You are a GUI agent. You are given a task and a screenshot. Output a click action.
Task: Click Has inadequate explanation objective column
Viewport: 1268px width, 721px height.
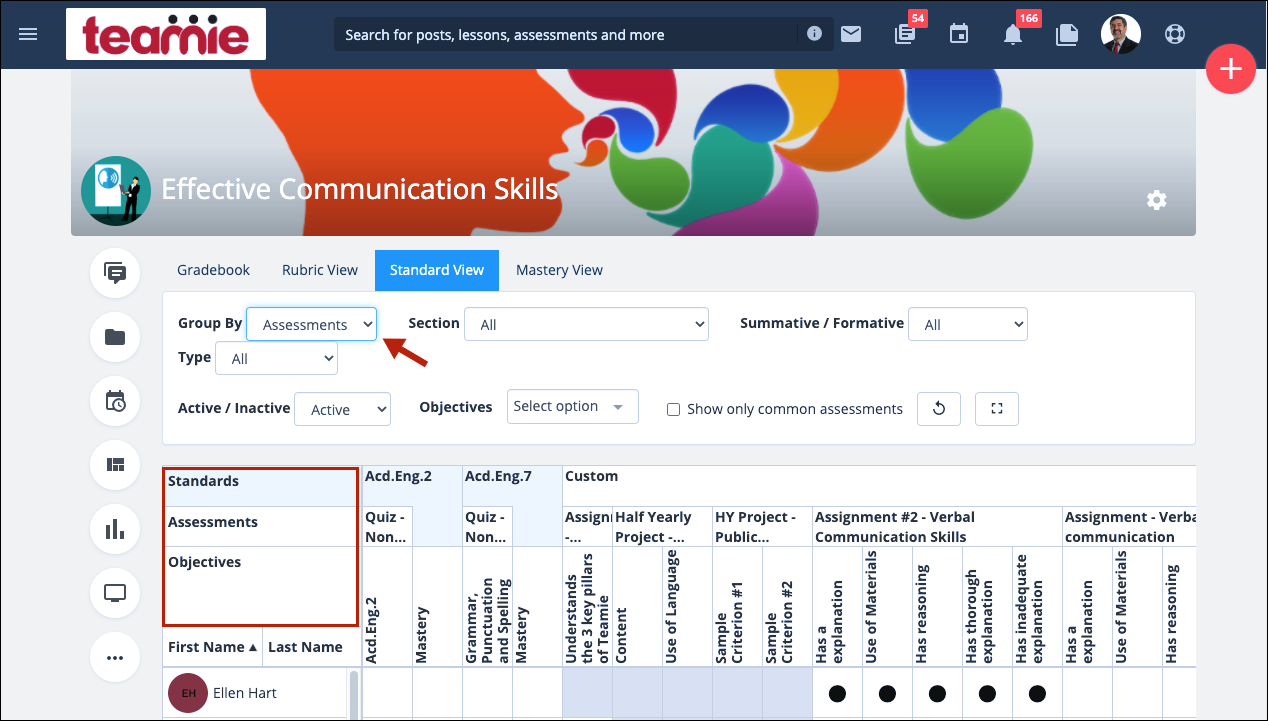click(x=1037, y=607)
